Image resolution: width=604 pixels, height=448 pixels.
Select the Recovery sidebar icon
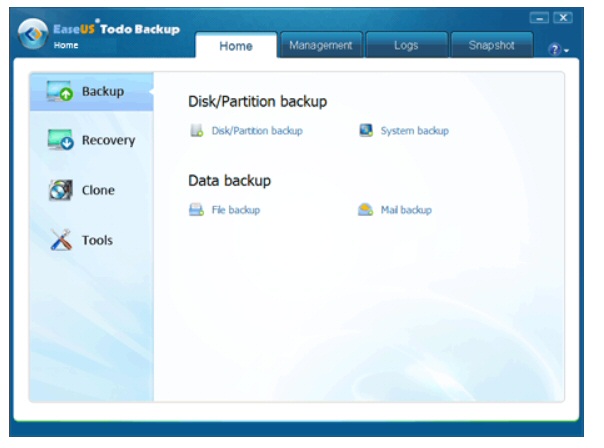point(60,140)
